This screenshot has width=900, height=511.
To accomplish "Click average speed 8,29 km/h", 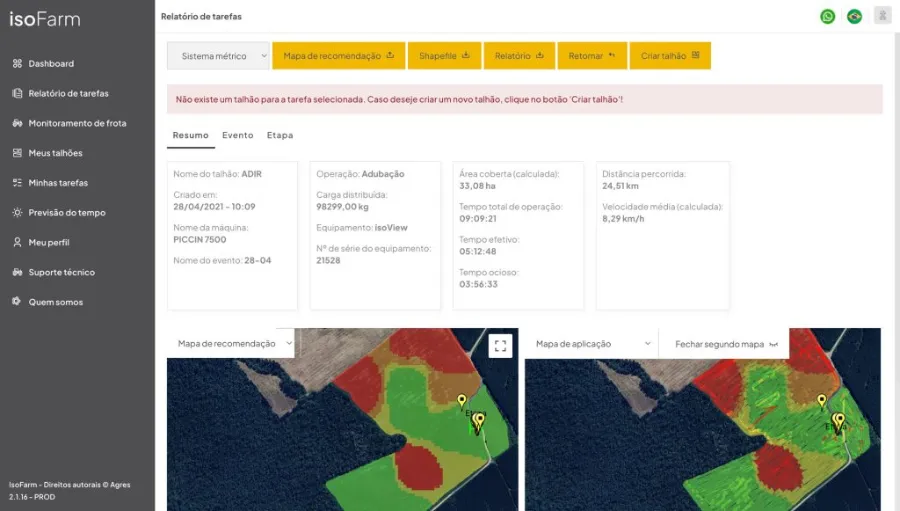I will tap(623, 219).
